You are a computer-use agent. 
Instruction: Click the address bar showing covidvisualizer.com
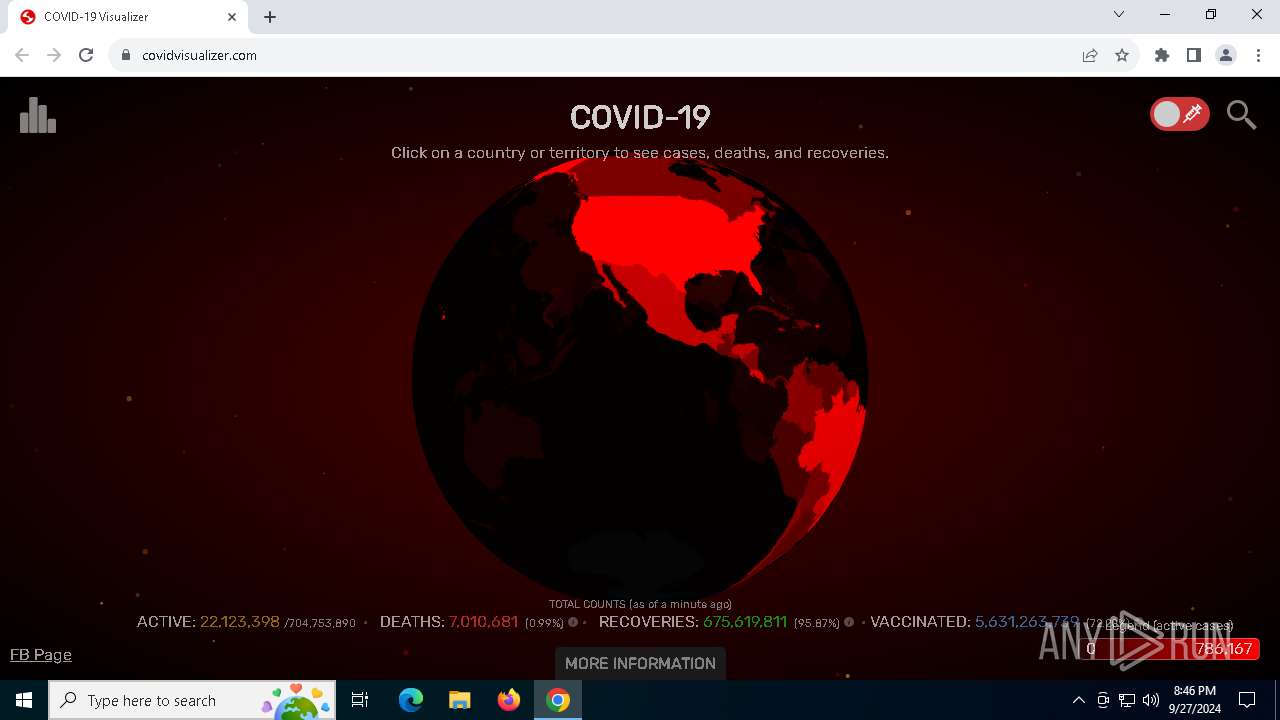[x=600, y=55]
